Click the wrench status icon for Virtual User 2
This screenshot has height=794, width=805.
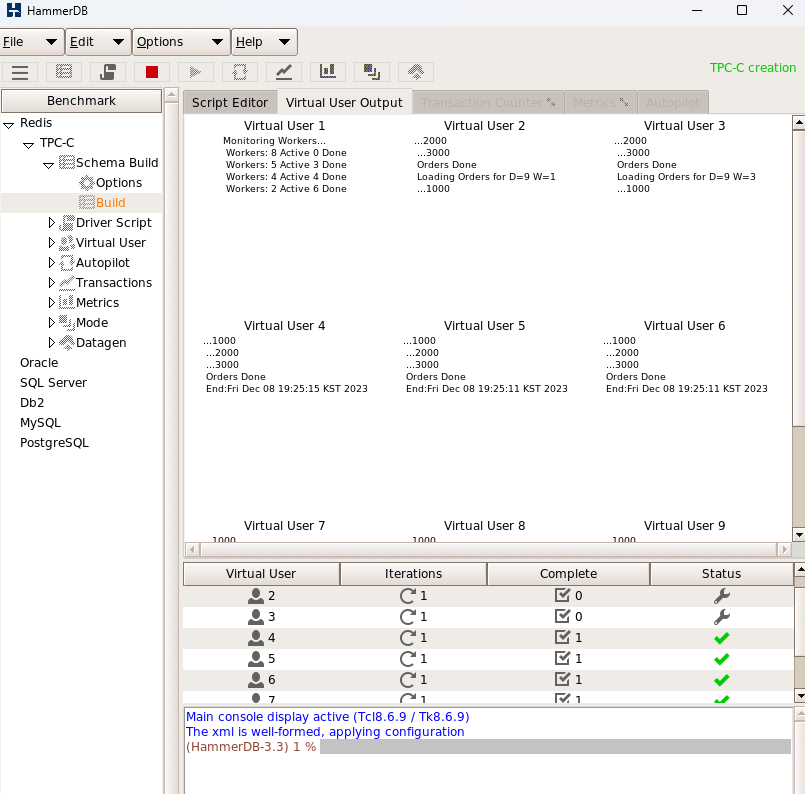[721, 595]
